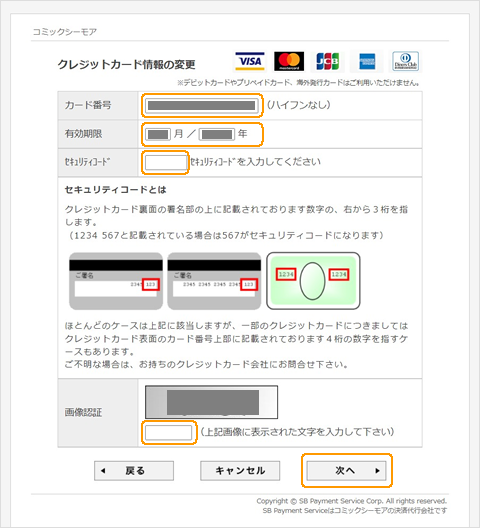480x528 pixels.
Task: Focus the card number input field
Action: [202, 105]
